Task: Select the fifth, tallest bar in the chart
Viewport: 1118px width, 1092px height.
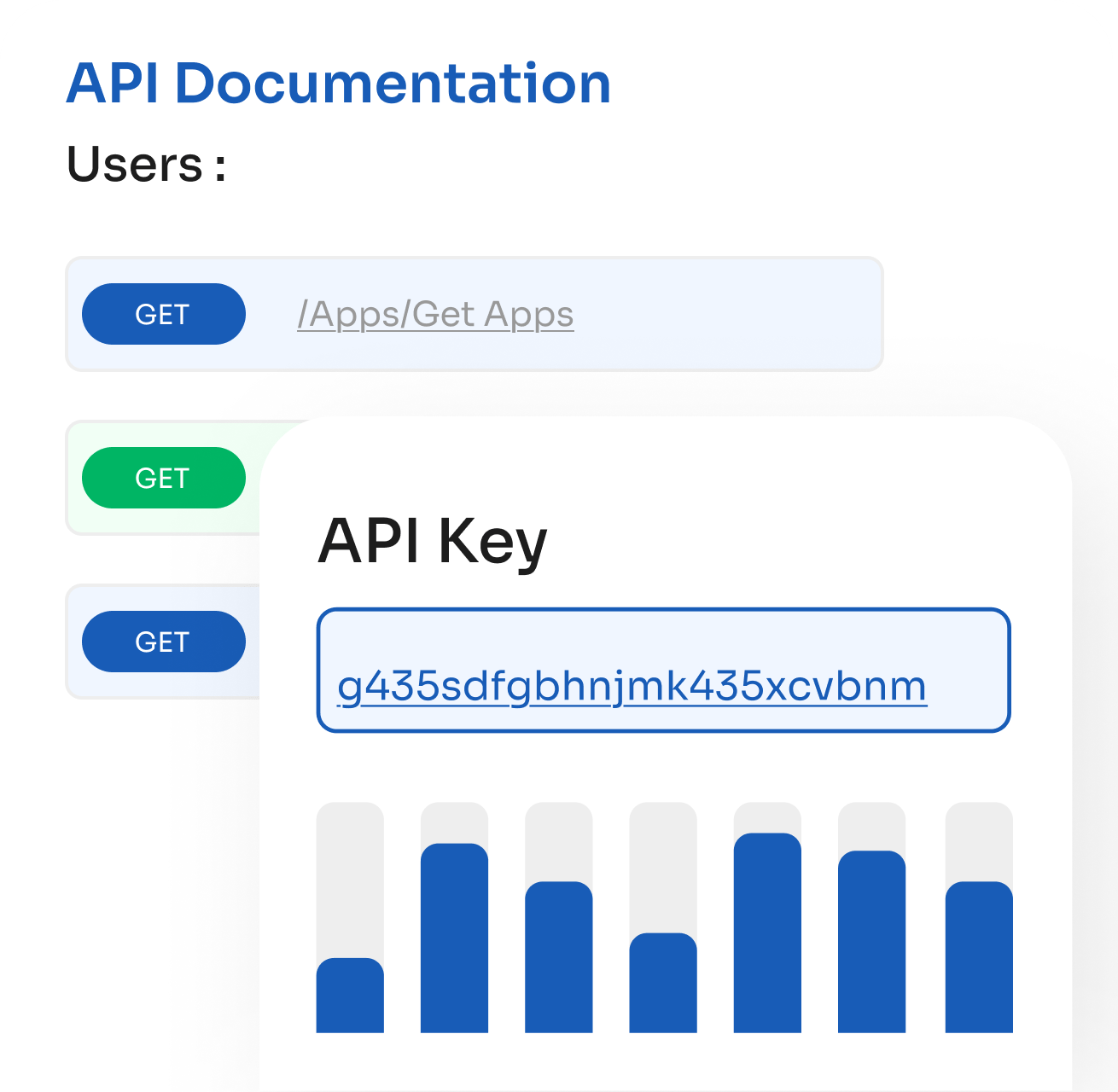Action: (x=767, y=932)
